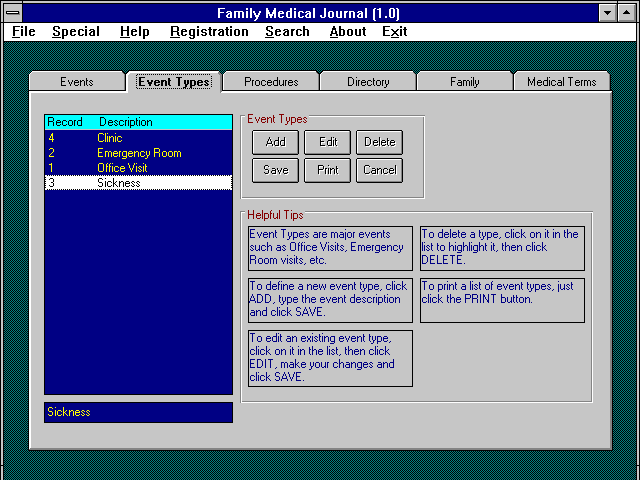Open the window control menu box
Screen dimensions: 640x480
point(12,13)
